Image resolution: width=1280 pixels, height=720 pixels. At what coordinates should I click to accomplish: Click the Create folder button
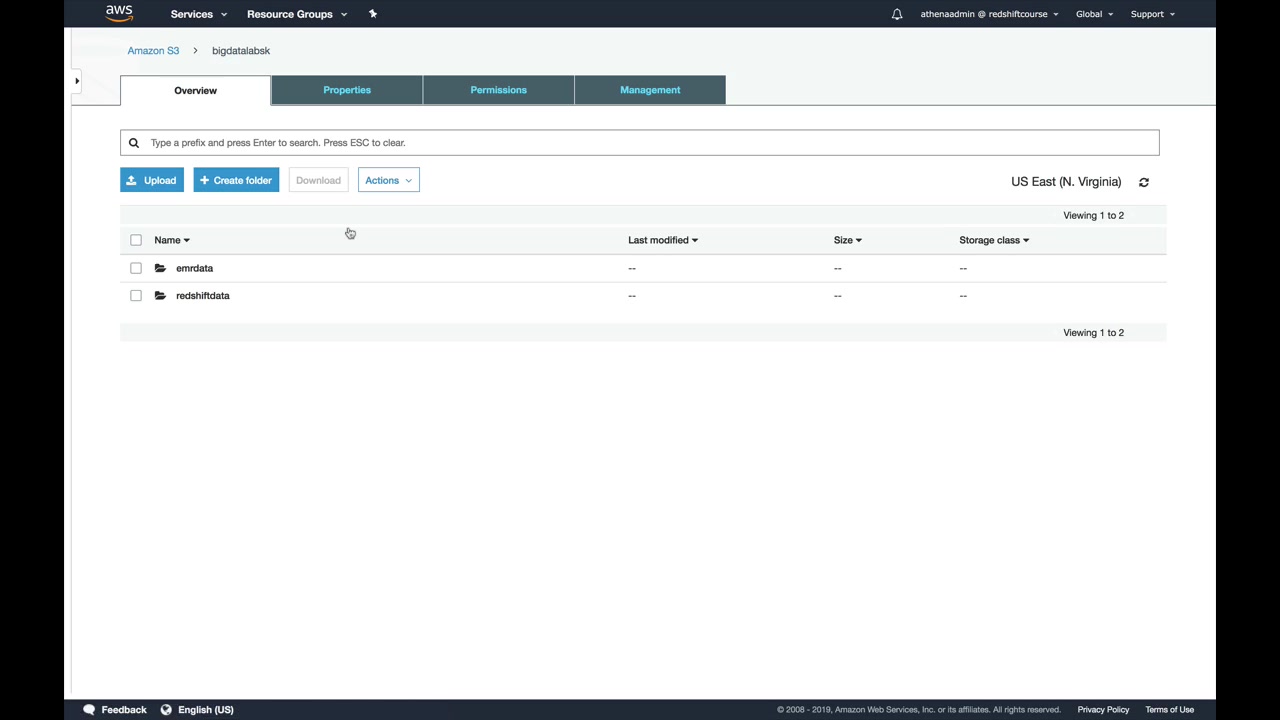click(236, 180)
